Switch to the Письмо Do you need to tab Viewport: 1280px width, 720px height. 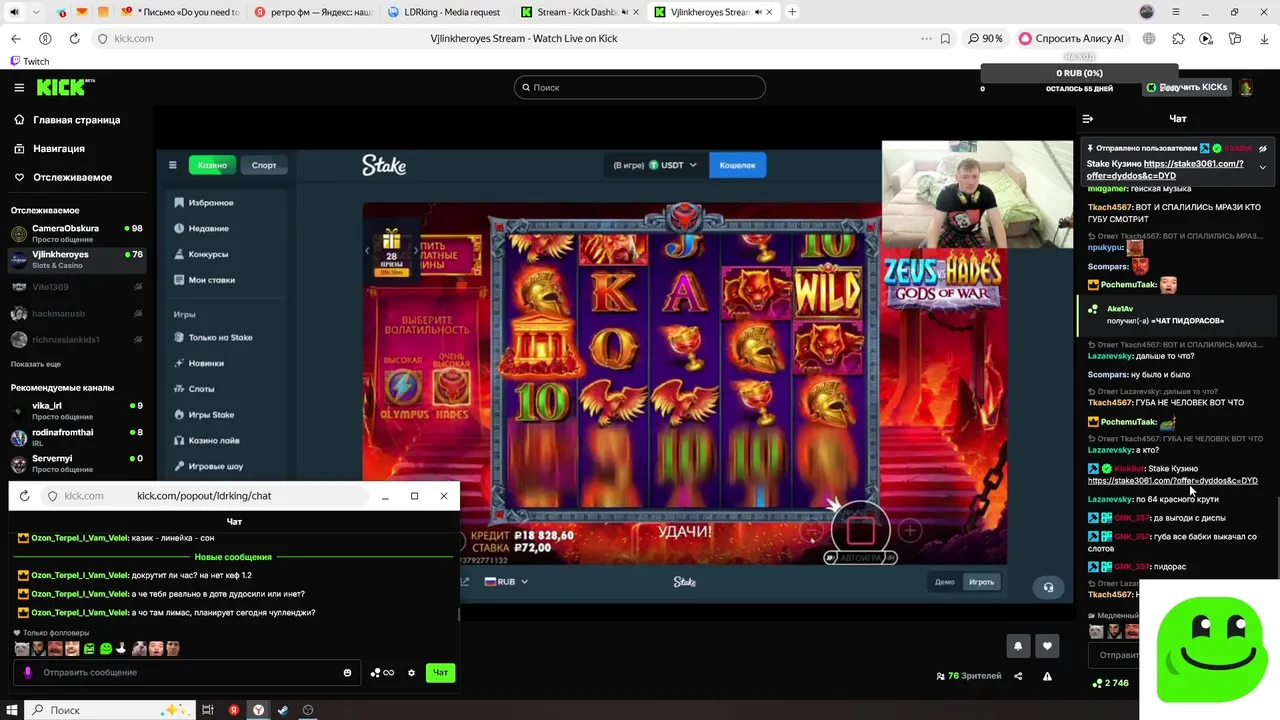(180, 12)
